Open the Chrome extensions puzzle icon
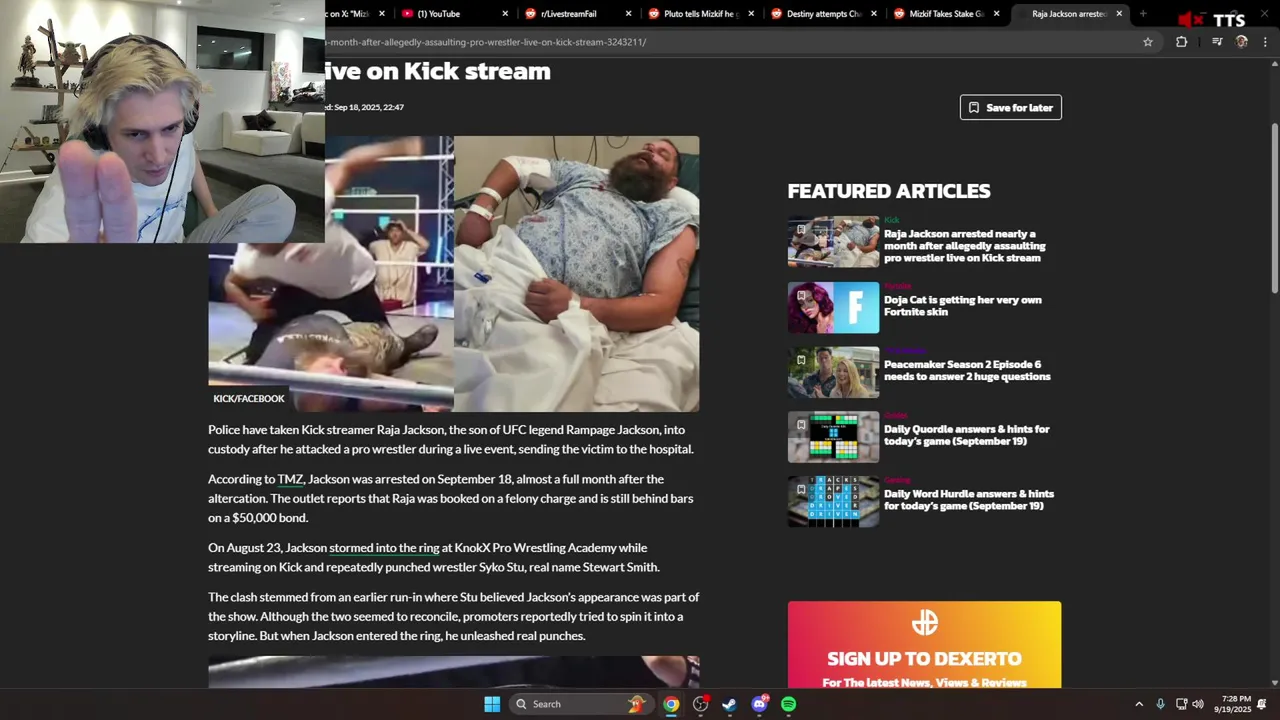The image size is (1280, 720). coord(1181,42)
